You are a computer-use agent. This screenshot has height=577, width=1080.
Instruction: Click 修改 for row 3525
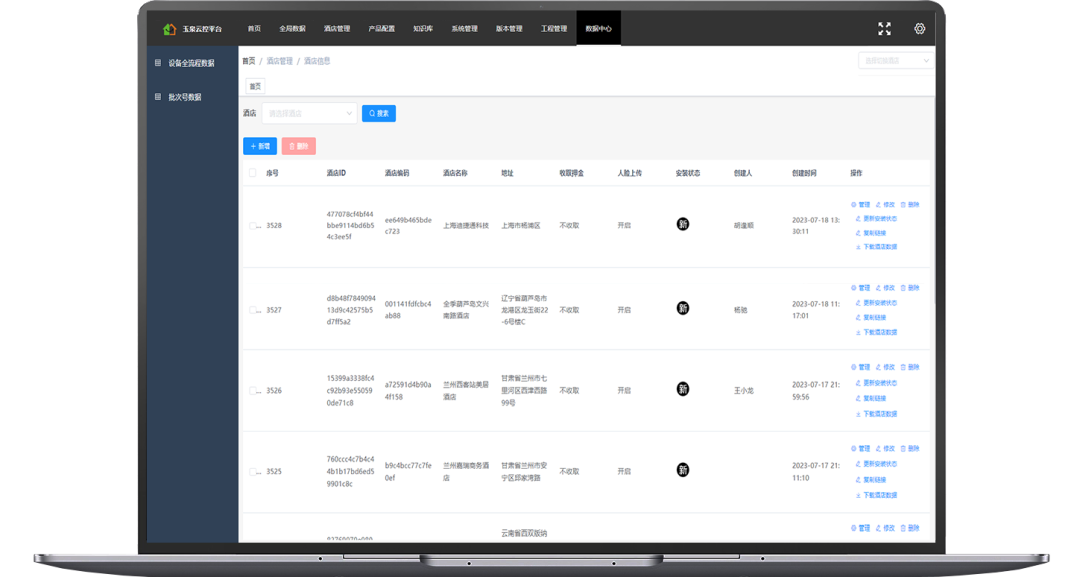pos(885,448)
